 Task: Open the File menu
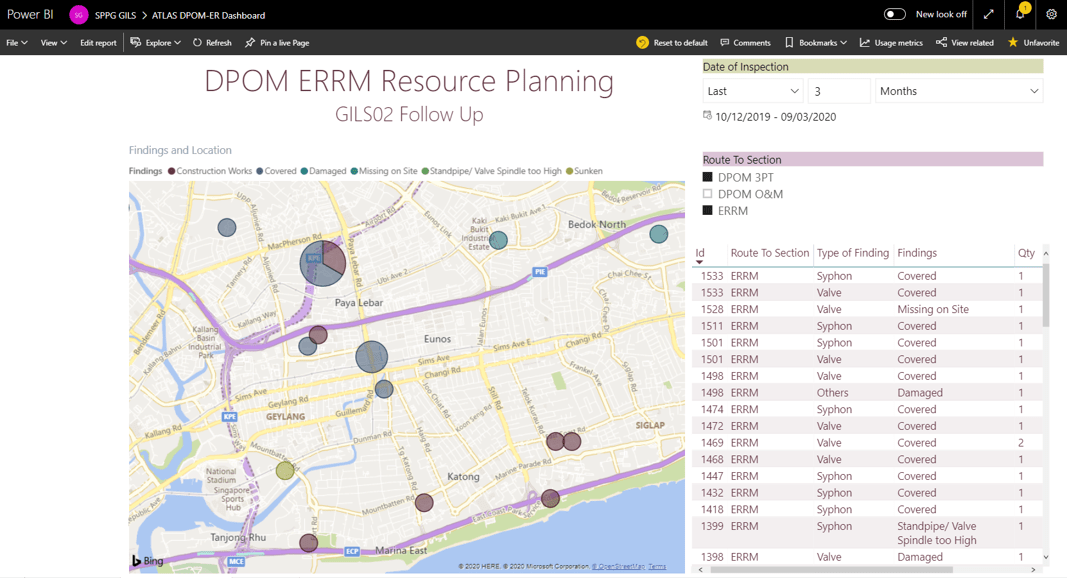click(x=17, y=42)
